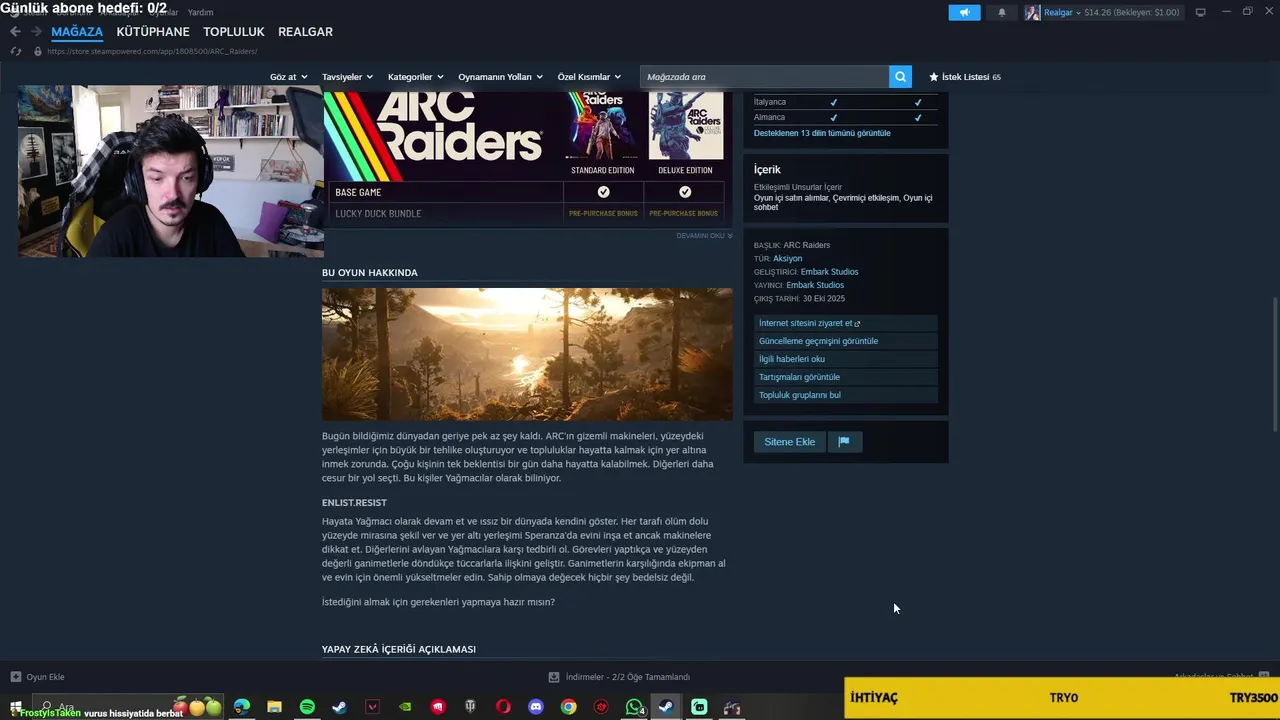Expand the Özel Kısımlar dropdown
The width and height of the screenshot is (1280, 720).
[x=589, y=77]
